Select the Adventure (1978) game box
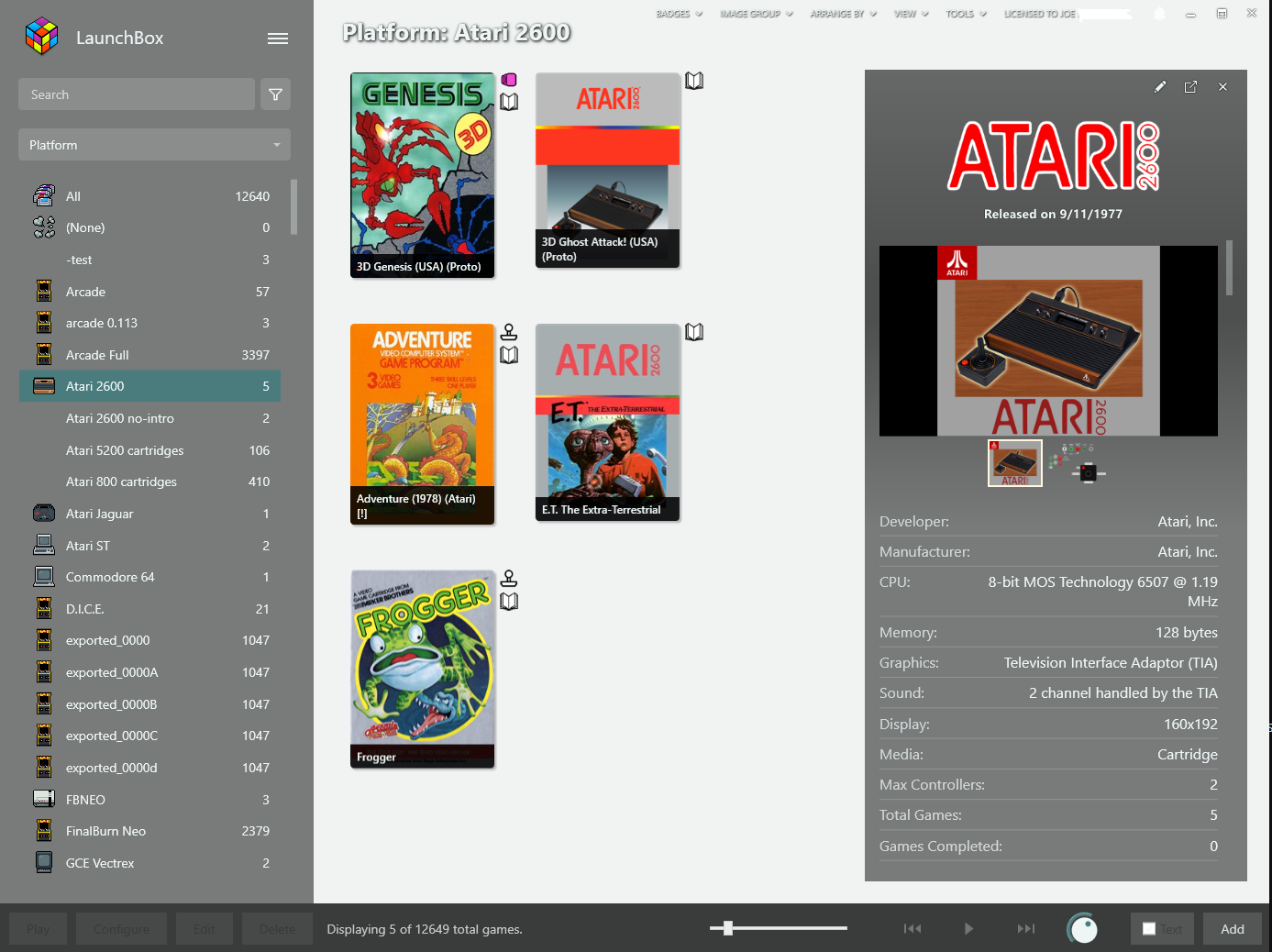 423,424
